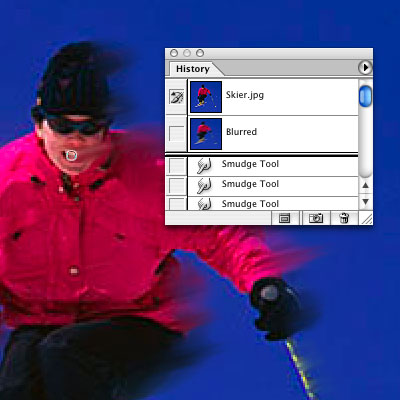
Task: Click the History panel resize corner grip
Action: 367,219
